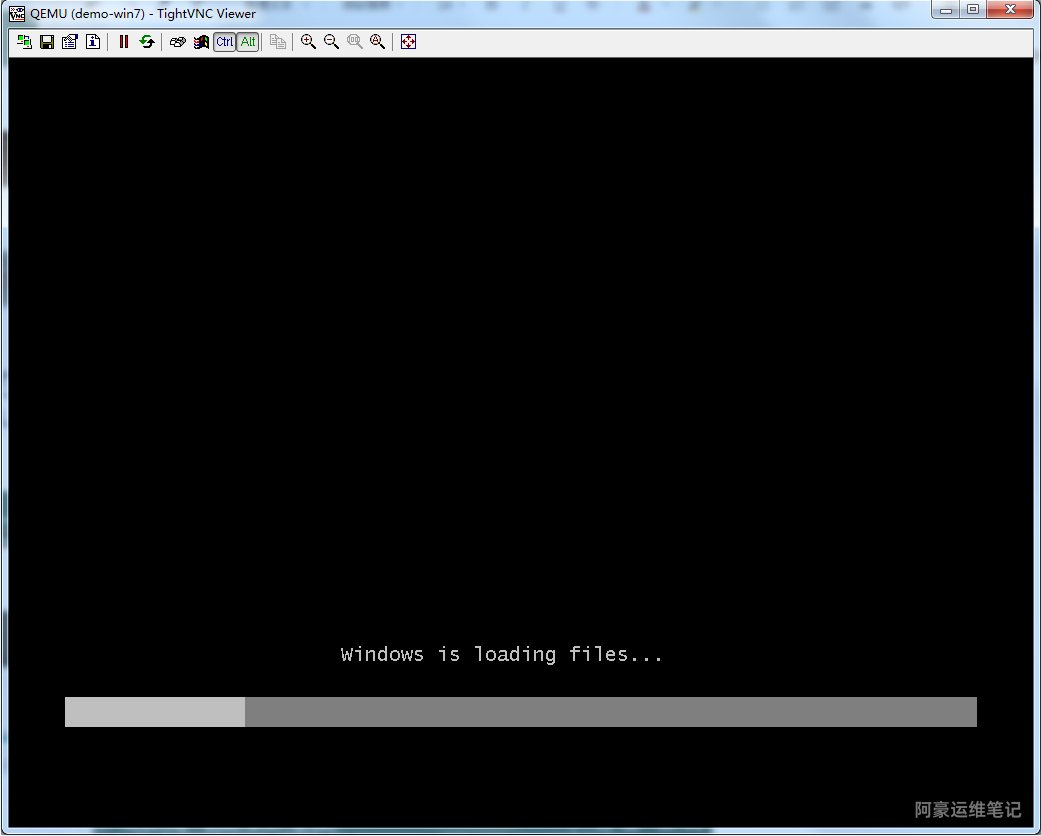The image size is (1041, 836).
Task: Save the session to a file
Action: point(47,42)
